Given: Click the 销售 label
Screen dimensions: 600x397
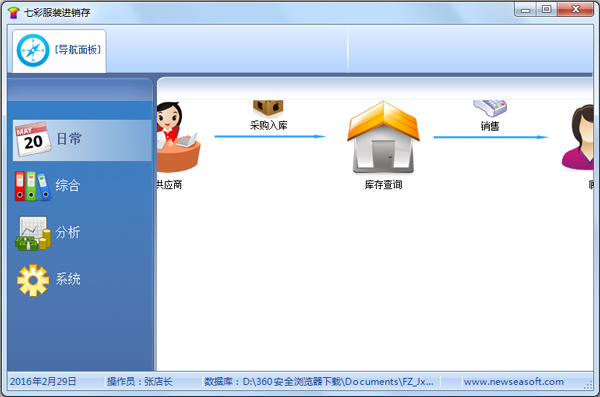Looking at the screenshot, I should [490, 126].
